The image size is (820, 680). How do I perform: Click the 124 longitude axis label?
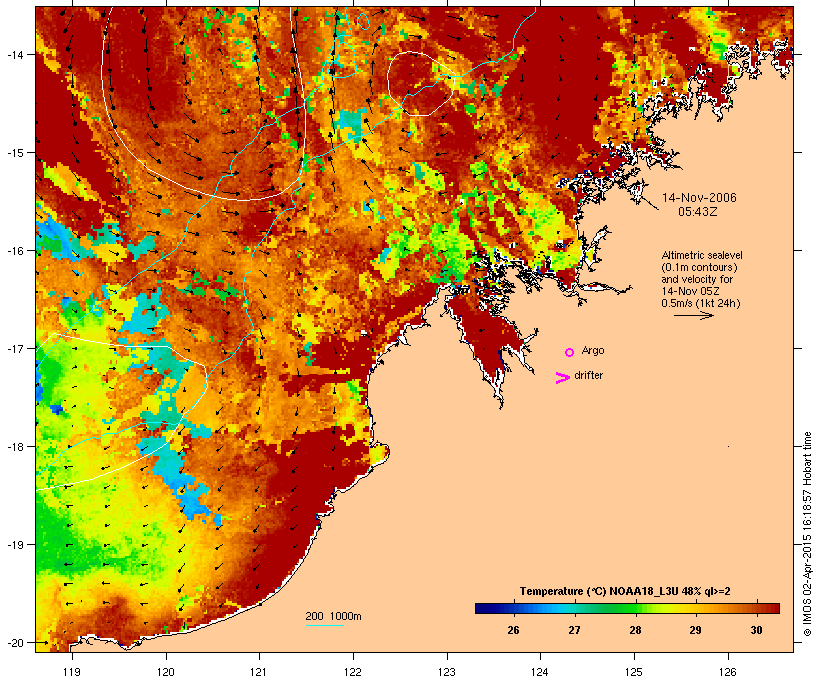(x=540, y=672)
